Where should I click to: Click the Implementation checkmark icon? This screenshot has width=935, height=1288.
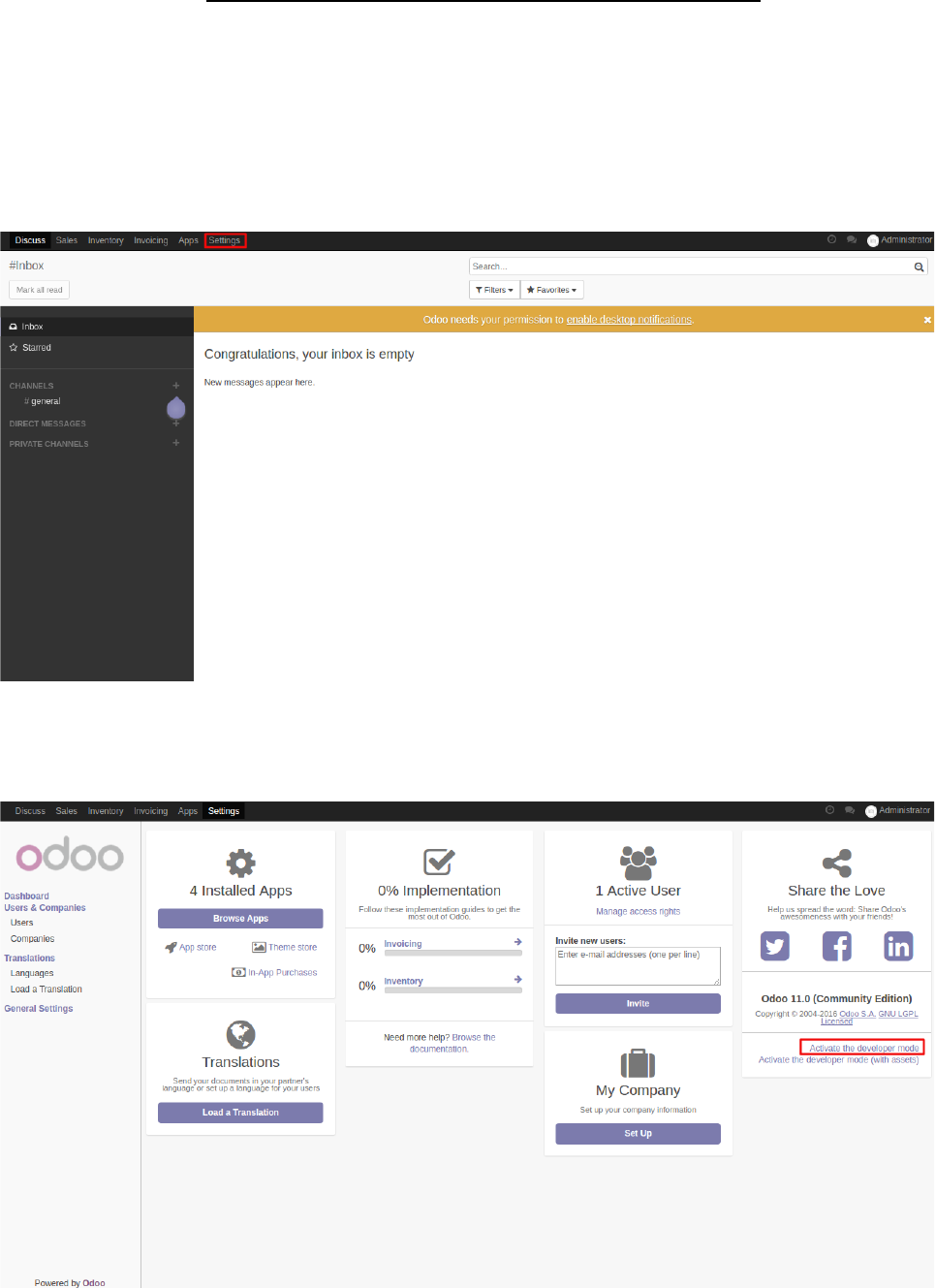coord(439,862)
